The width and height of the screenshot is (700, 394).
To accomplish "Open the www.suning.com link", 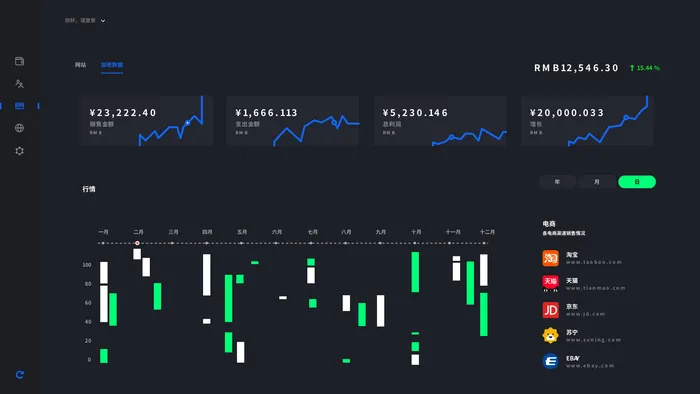I will [x=593, y=340].
